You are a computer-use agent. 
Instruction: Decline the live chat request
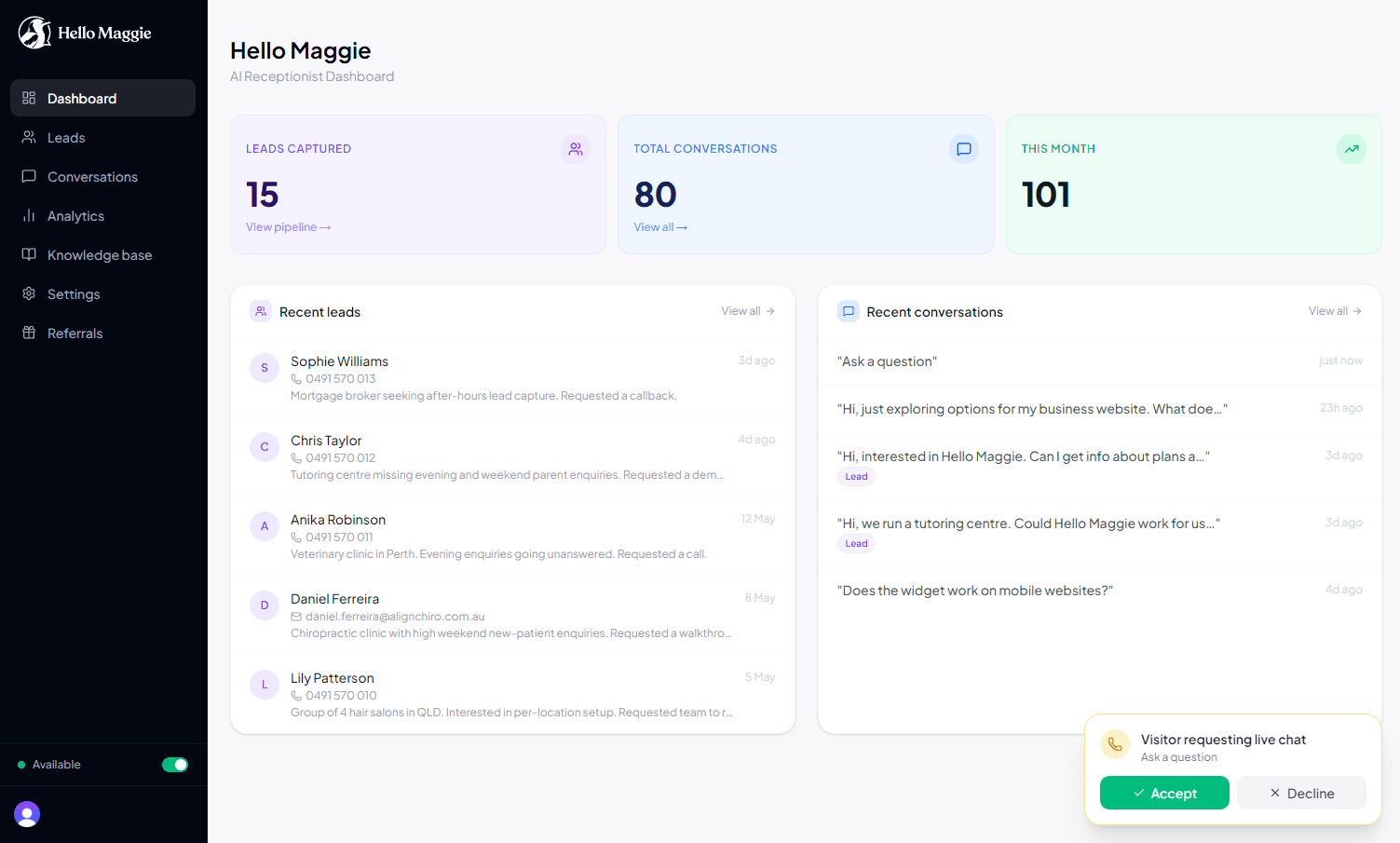click(1301, 793)
